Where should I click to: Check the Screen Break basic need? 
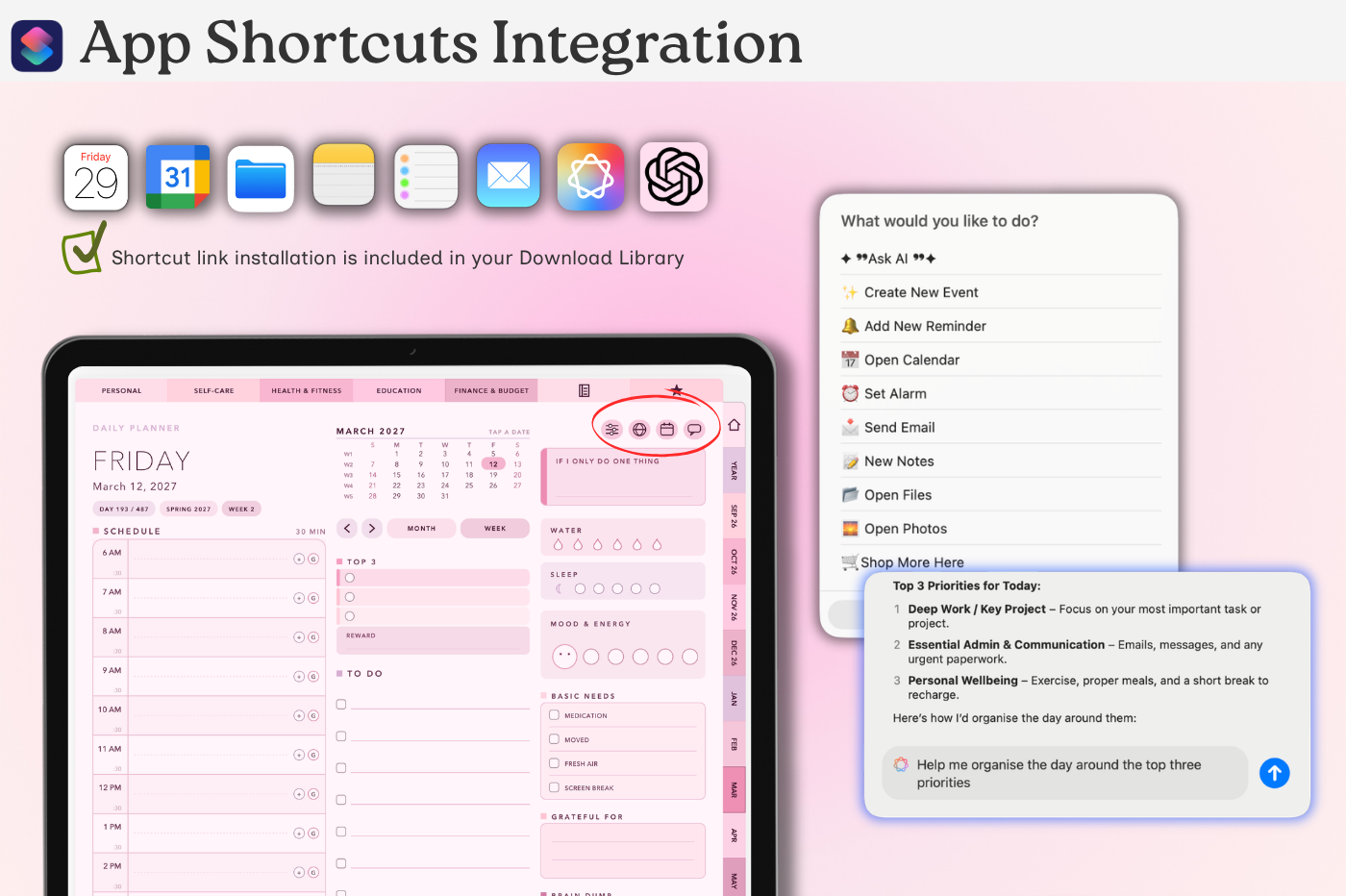(555, 787)
